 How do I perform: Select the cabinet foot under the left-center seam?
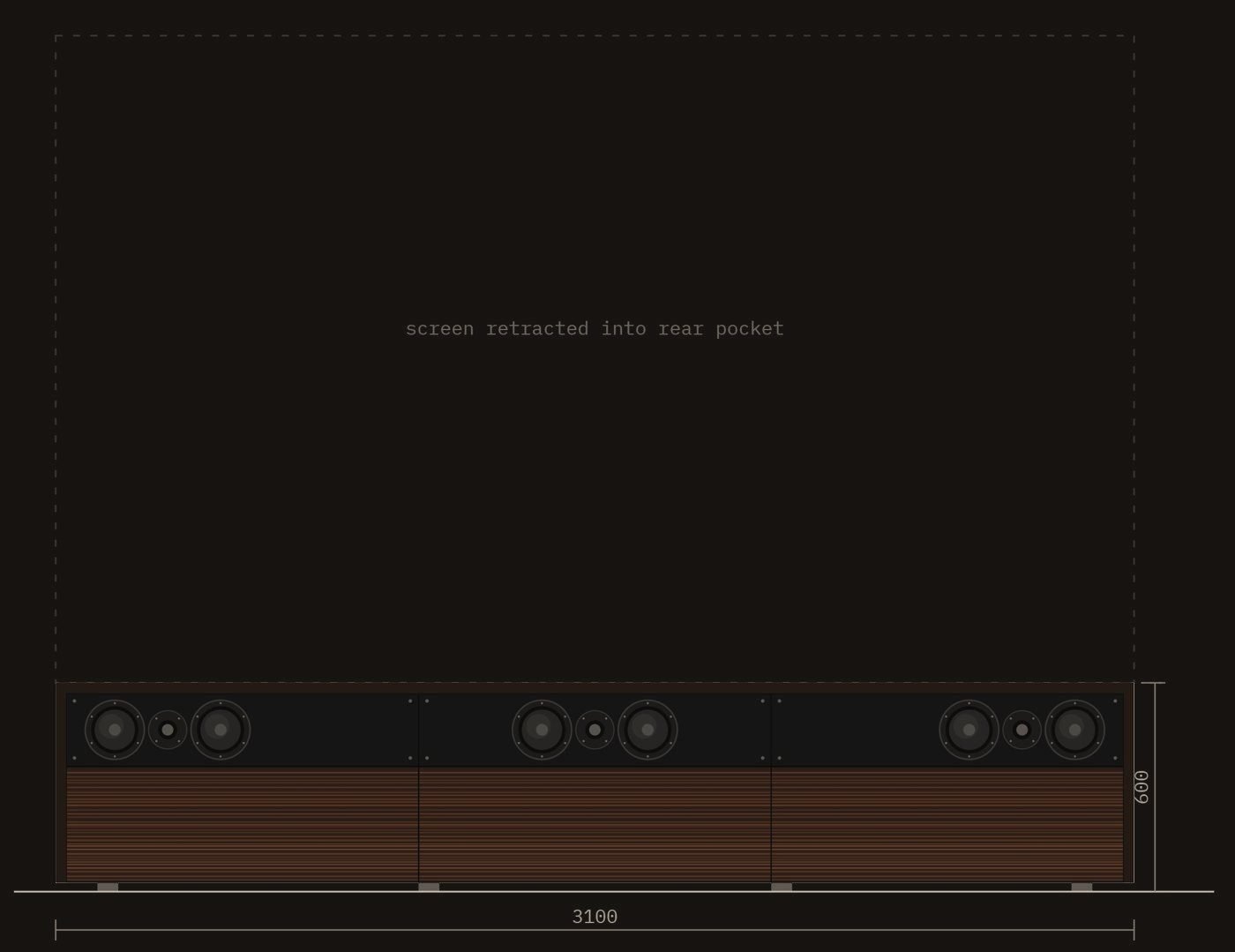pos(429,887)
